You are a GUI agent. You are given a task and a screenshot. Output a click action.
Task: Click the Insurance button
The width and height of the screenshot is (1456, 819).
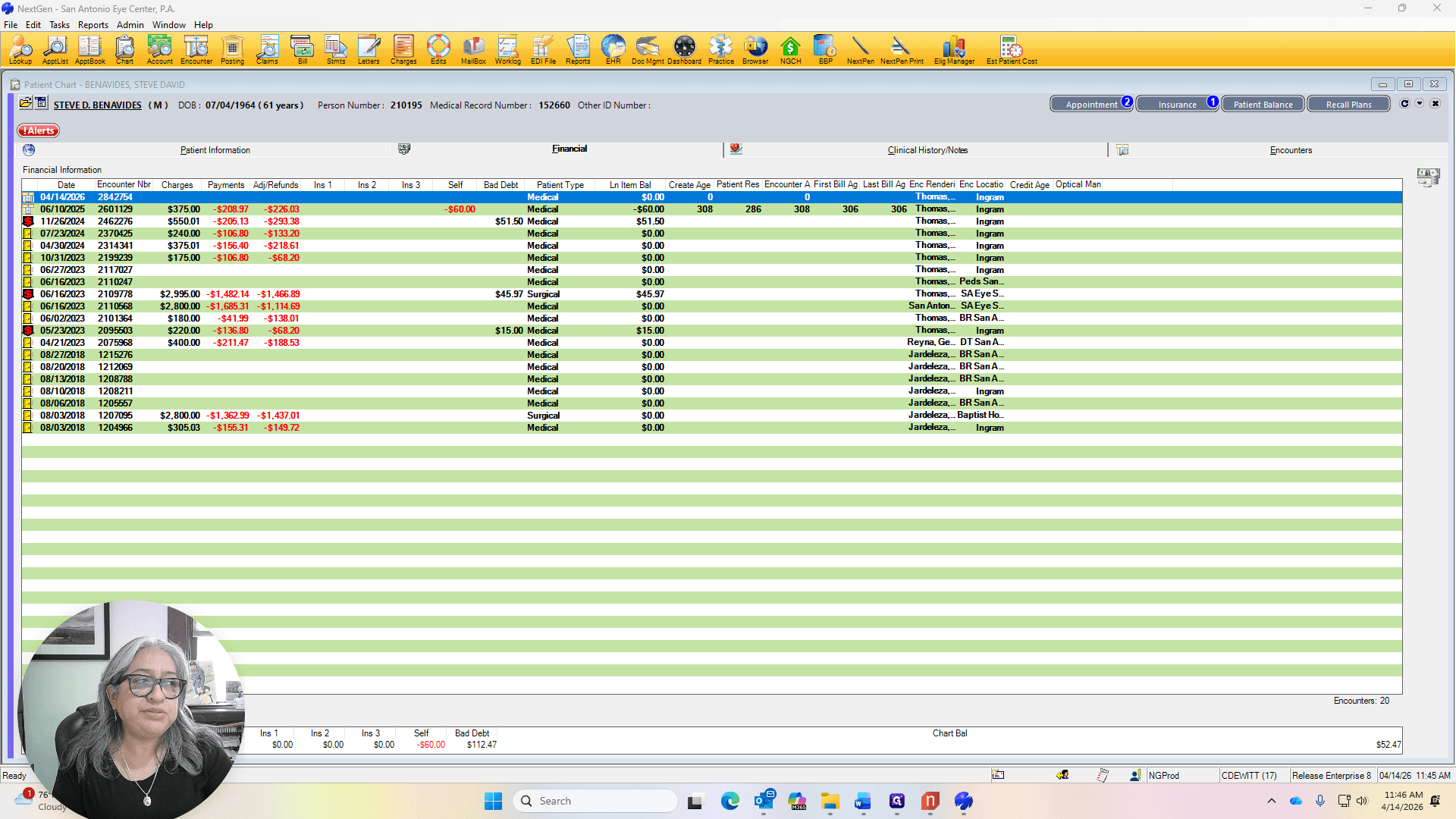(1177, 105)
